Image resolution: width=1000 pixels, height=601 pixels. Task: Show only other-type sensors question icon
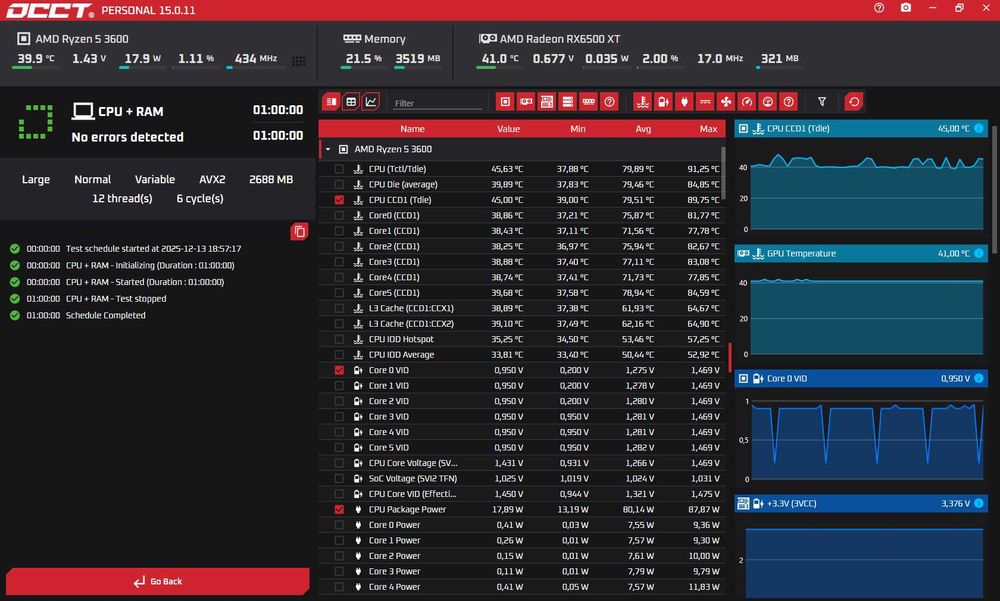click(789, 101)
